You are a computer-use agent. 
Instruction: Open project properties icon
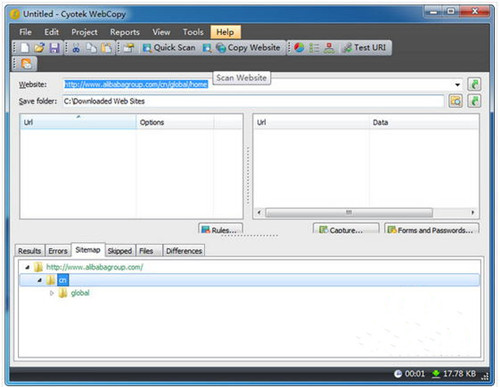129,48
